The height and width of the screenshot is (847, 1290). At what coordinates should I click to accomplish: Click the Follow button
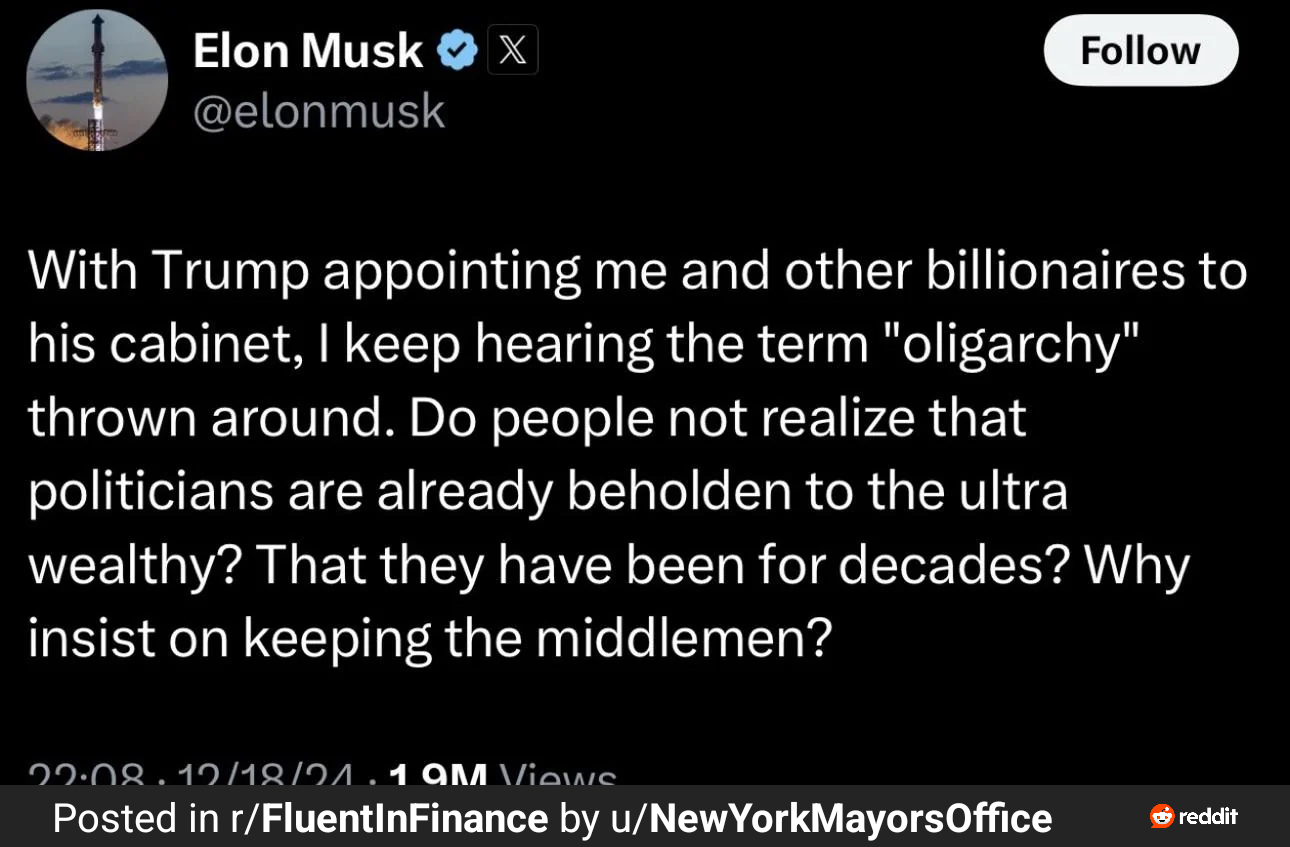tap(1141, 50)
